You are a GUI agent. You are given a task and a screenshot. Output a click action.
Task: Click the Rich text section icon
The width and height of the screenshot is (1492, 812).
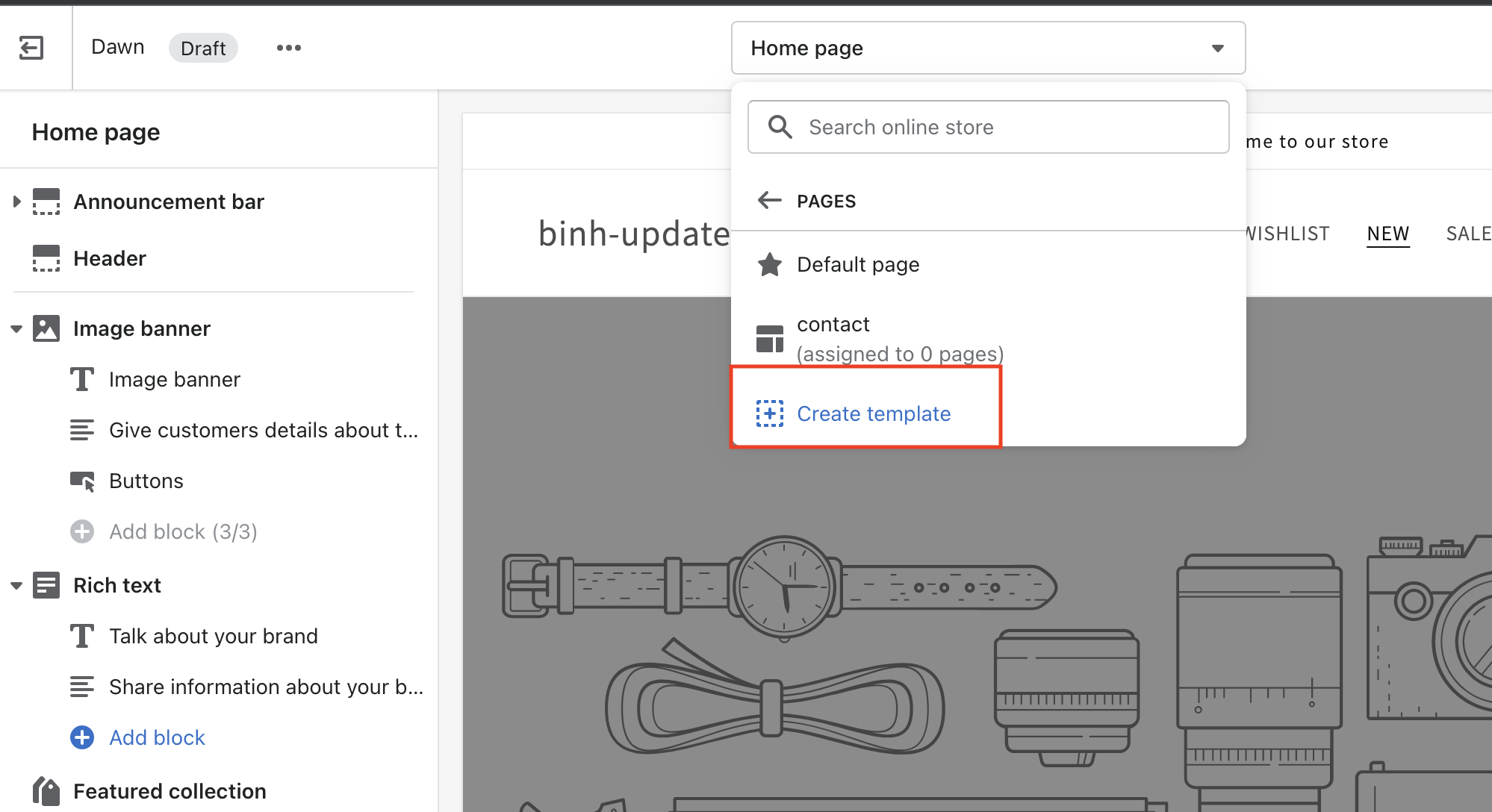pos(46,585)
